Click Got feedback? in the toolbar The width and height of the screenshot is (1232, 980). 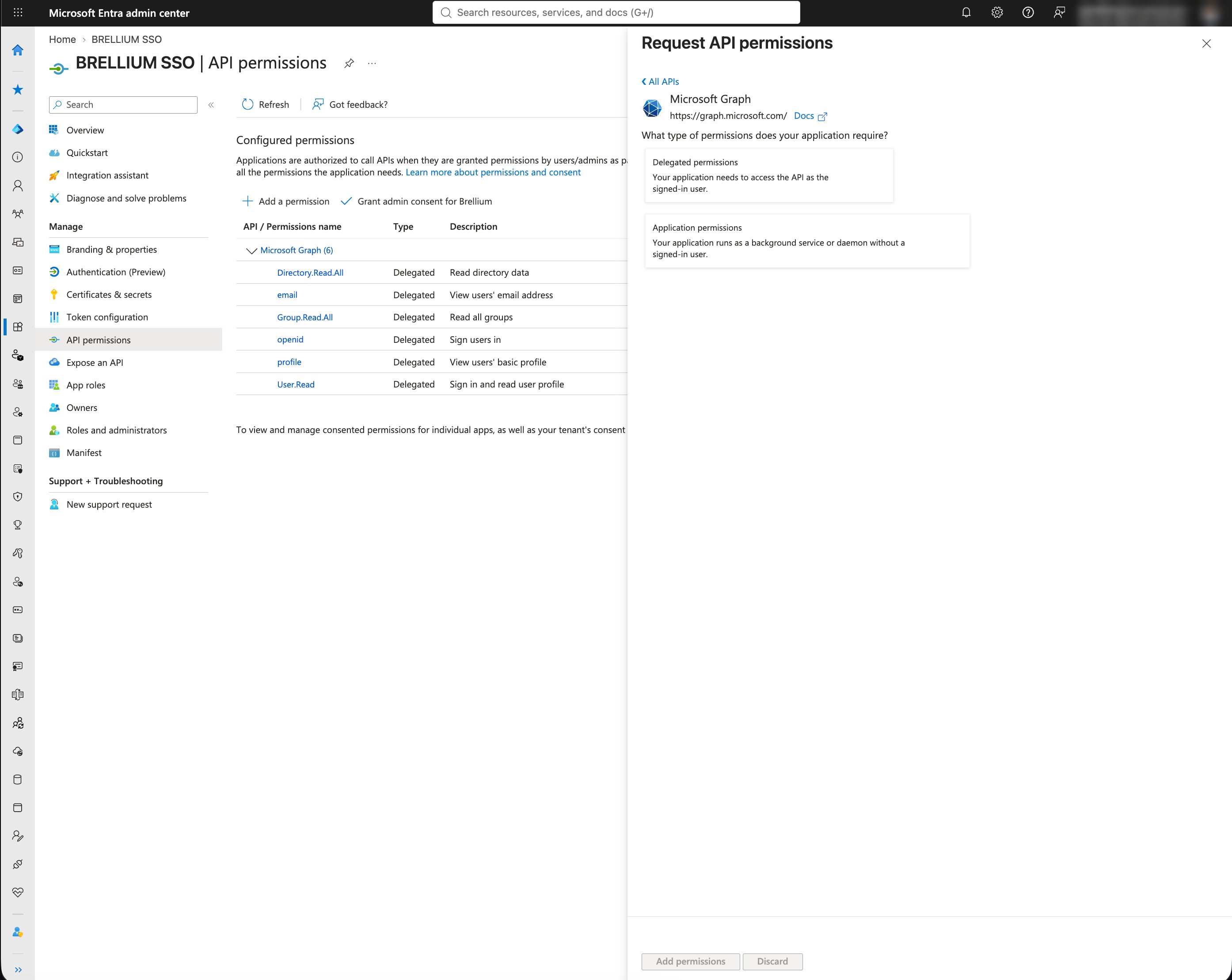click(x=350, y=105)
